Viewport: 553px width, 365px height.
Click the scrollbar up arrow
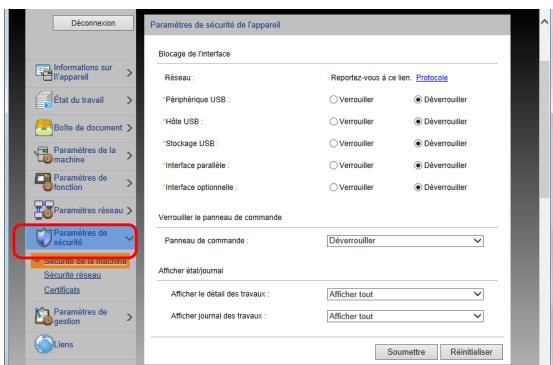(x=545, y=22)
